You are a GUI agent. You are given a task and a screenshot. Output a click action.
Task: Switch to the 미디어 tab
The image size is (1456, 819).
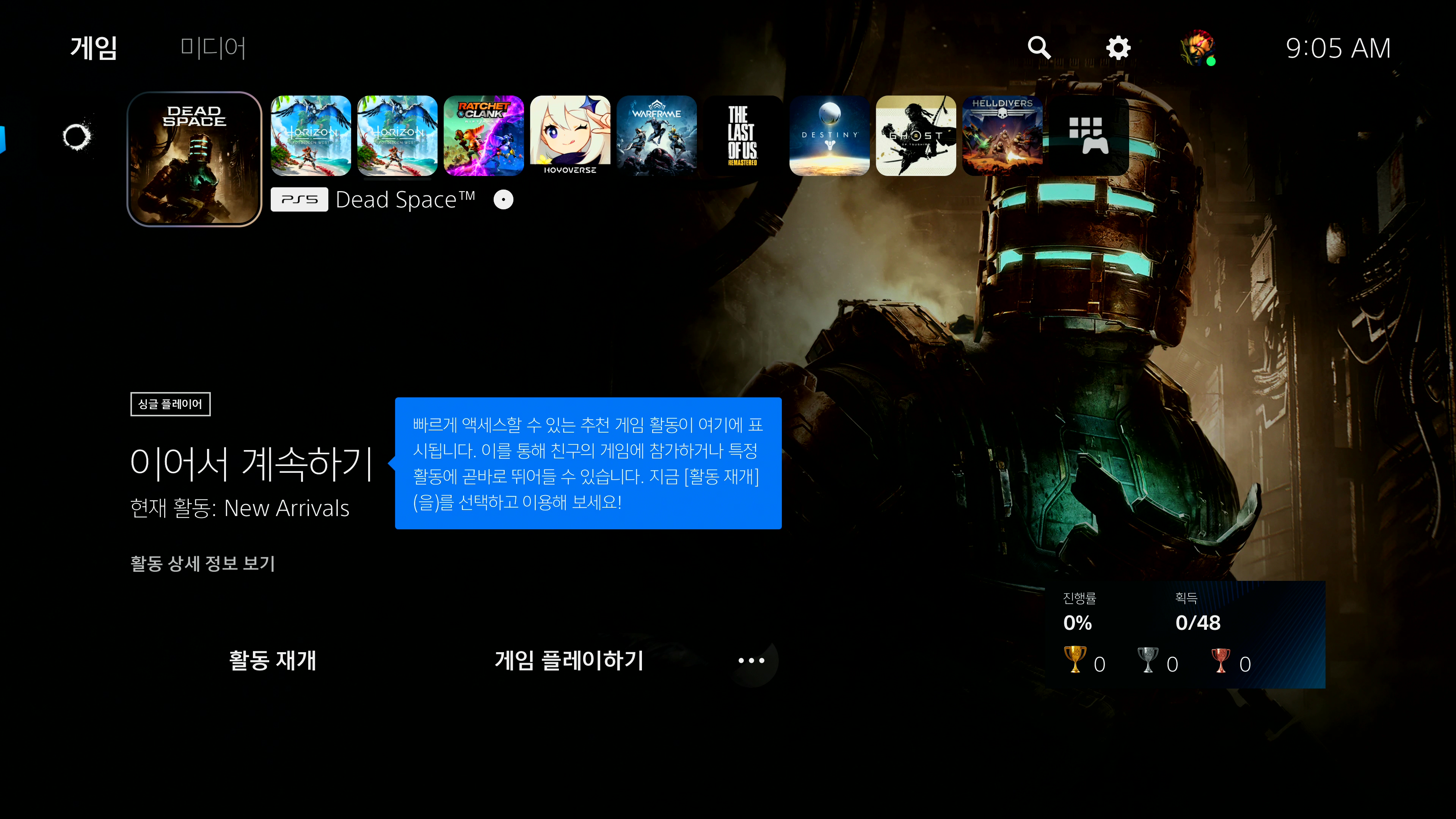(213, 48)
